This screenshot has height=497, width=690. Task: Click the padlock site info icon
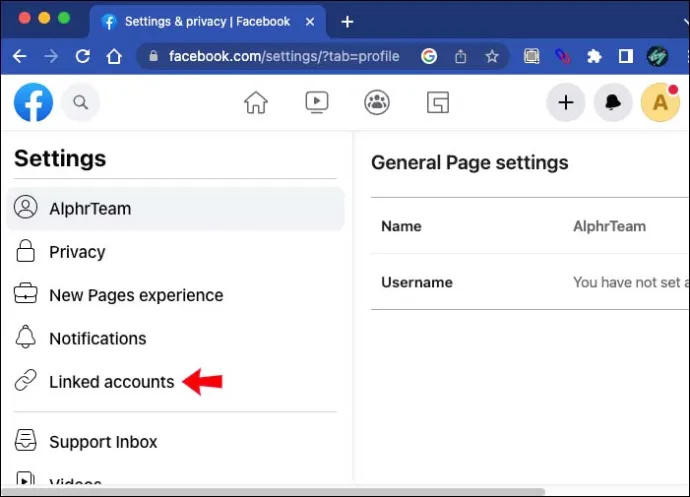pyautogui.click(x=153, y=56)
